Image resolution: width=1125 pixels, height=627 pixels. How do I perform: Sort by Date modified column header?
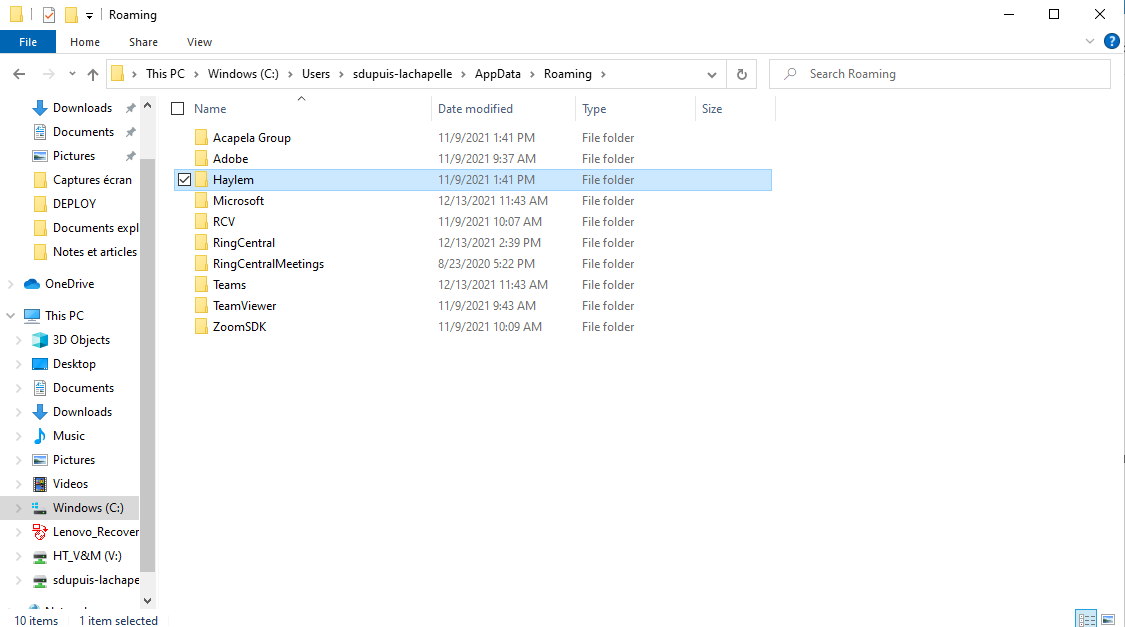(475, 109)
